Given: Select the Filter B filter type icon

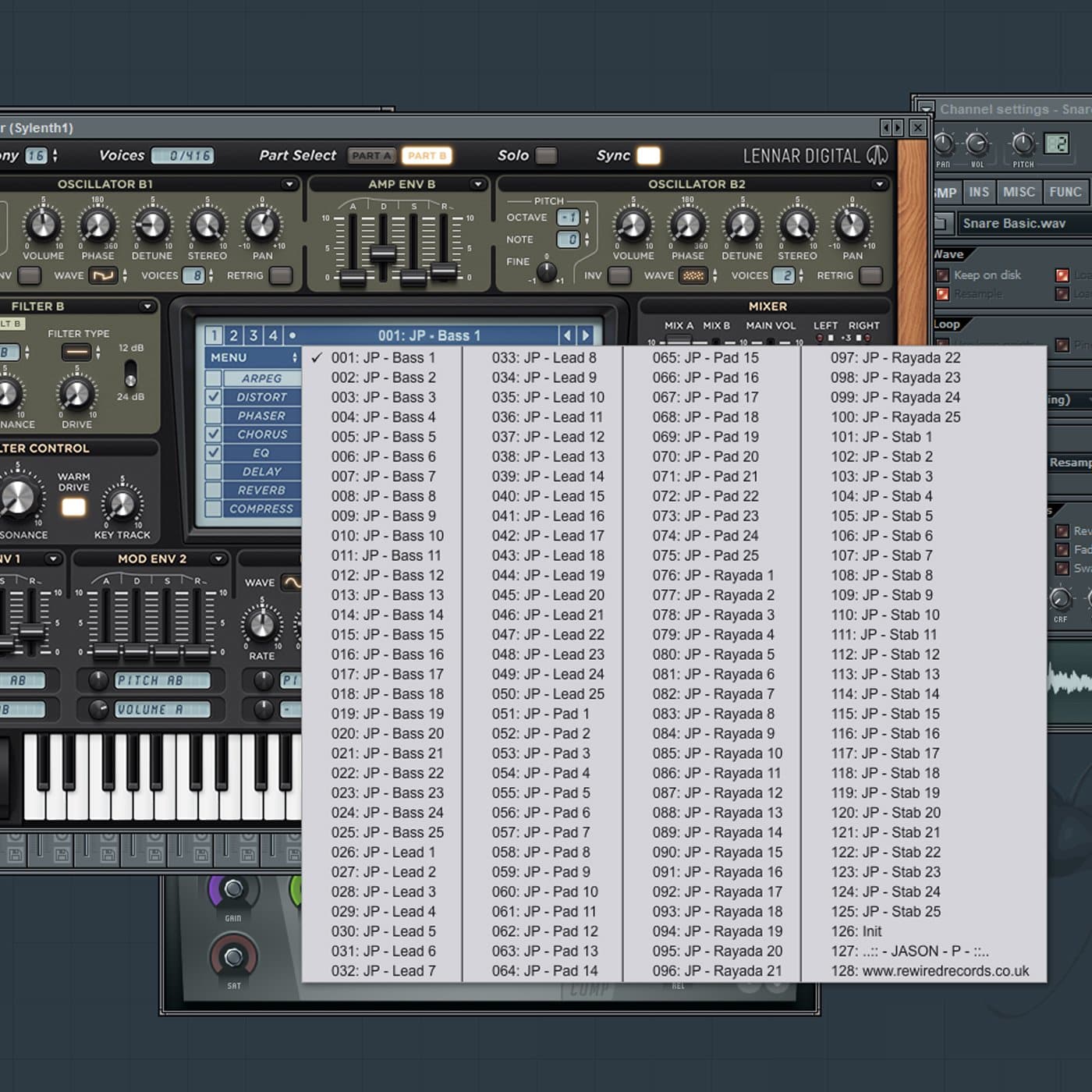Looking at the screenshot, I should click(x=76, y=353).
